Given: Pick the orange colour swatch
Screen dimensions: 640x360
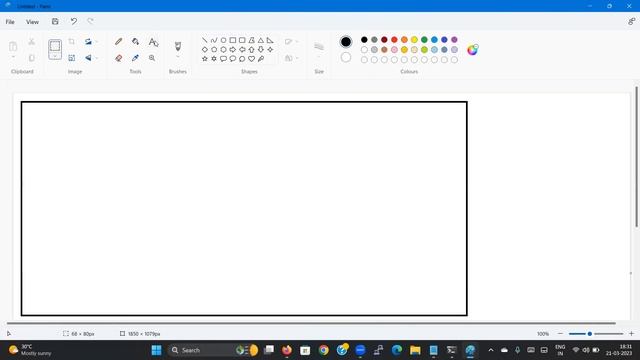Looking at the screenshot, I should click(x=404, y=40).
